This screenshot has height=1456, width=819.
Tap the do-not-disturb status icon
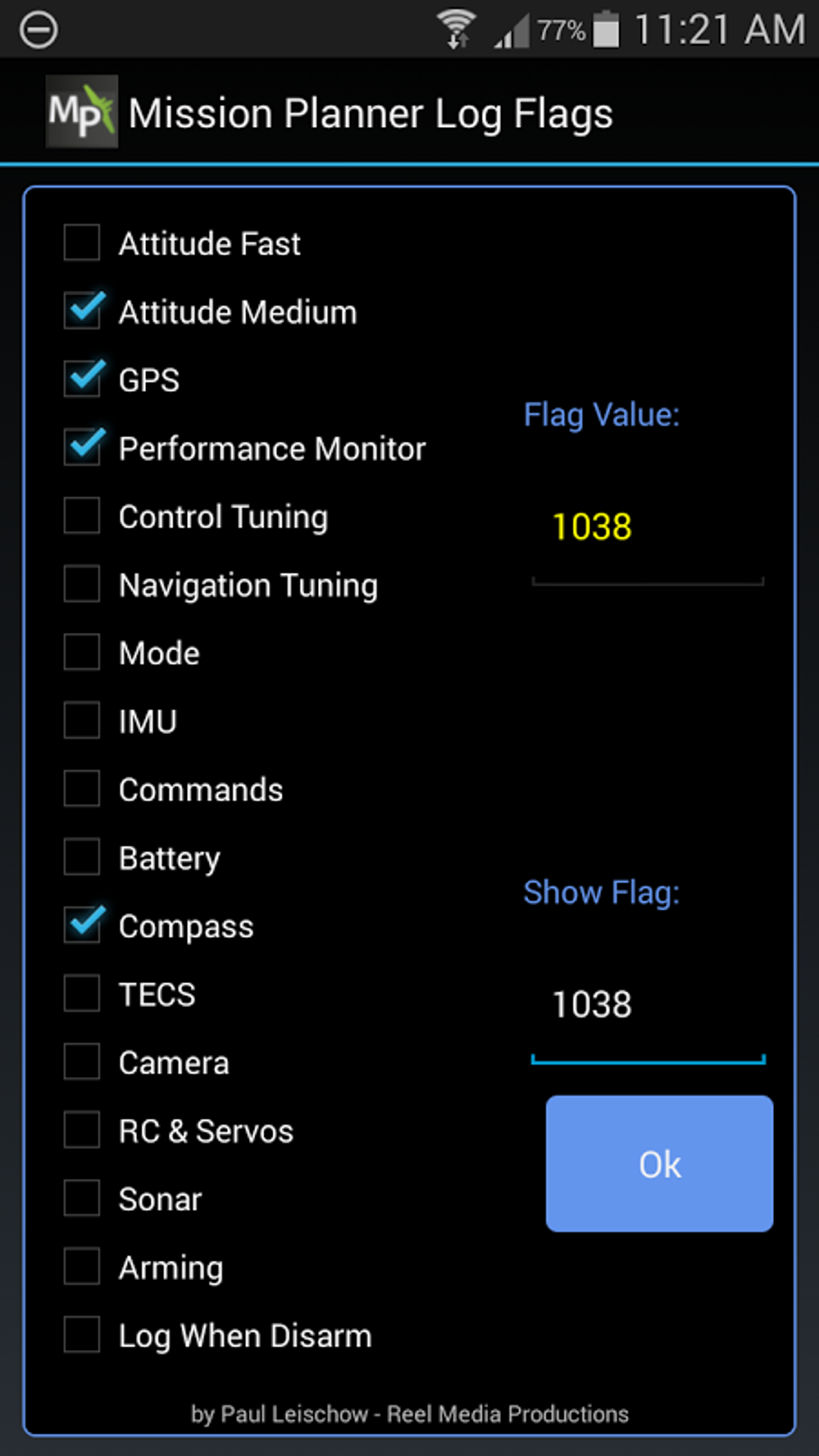[x=39, y=31]
